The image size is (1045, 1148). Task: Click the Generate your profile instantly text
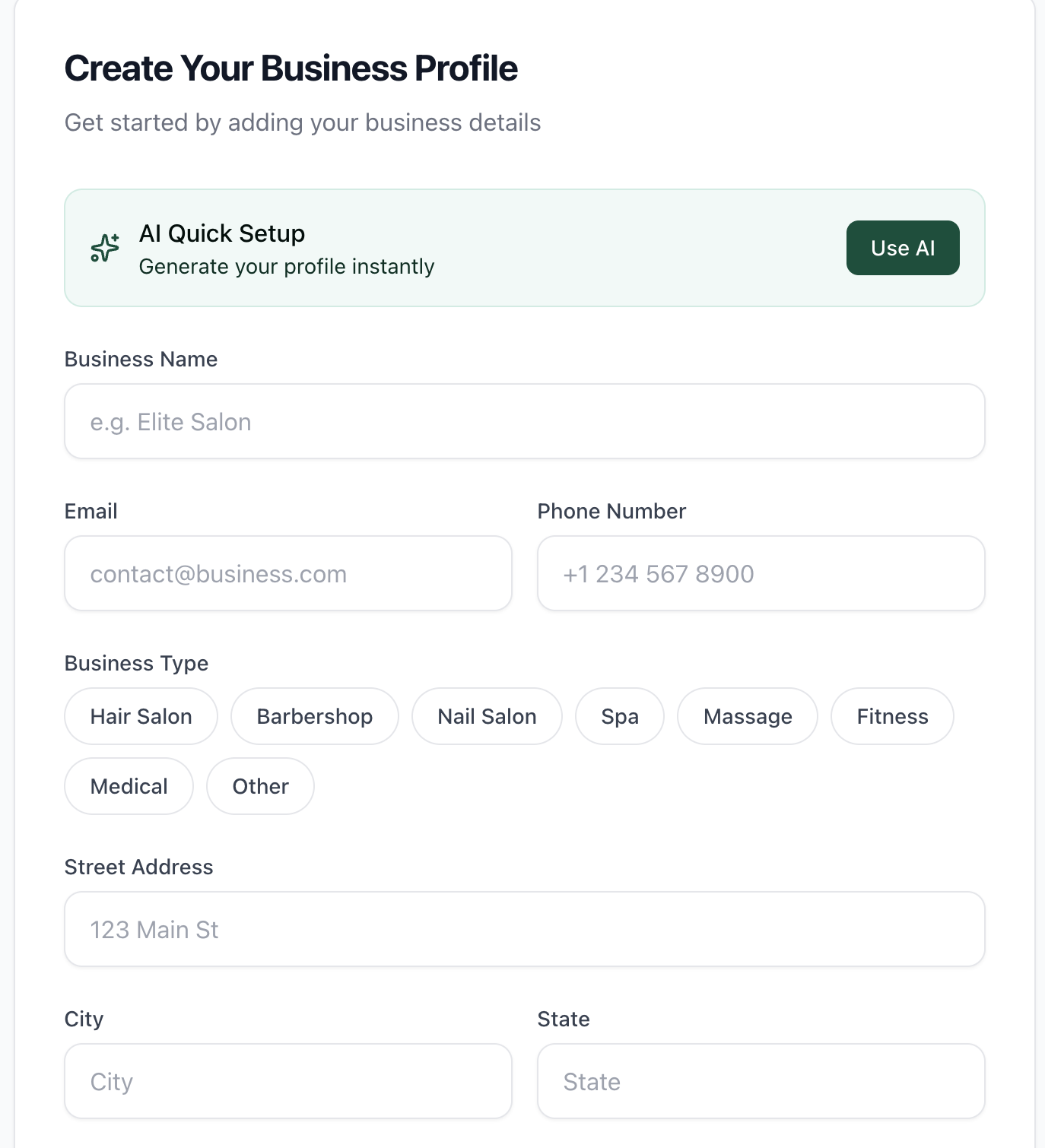tap(287, 267)
